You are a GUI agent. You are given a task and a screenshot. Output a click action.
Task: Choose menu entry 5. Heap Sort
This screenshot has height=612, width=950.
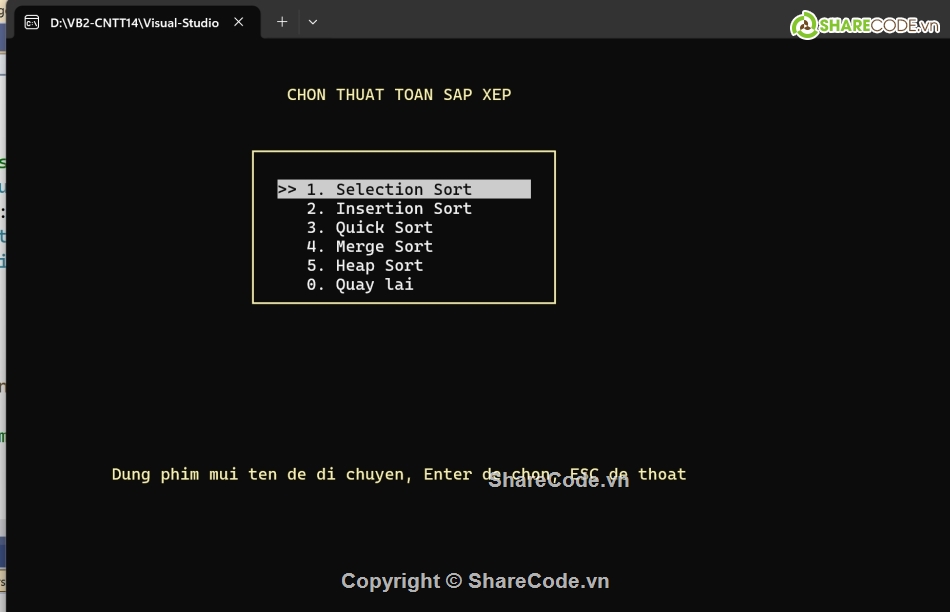point(365,265)
